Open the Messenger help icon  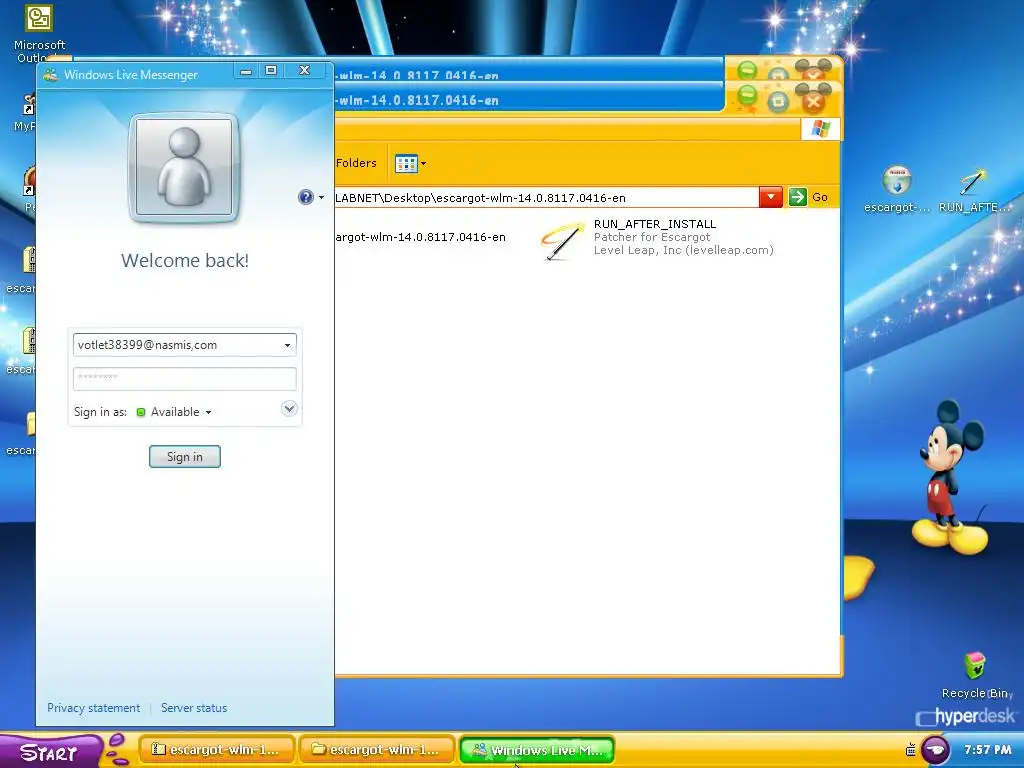305,197
